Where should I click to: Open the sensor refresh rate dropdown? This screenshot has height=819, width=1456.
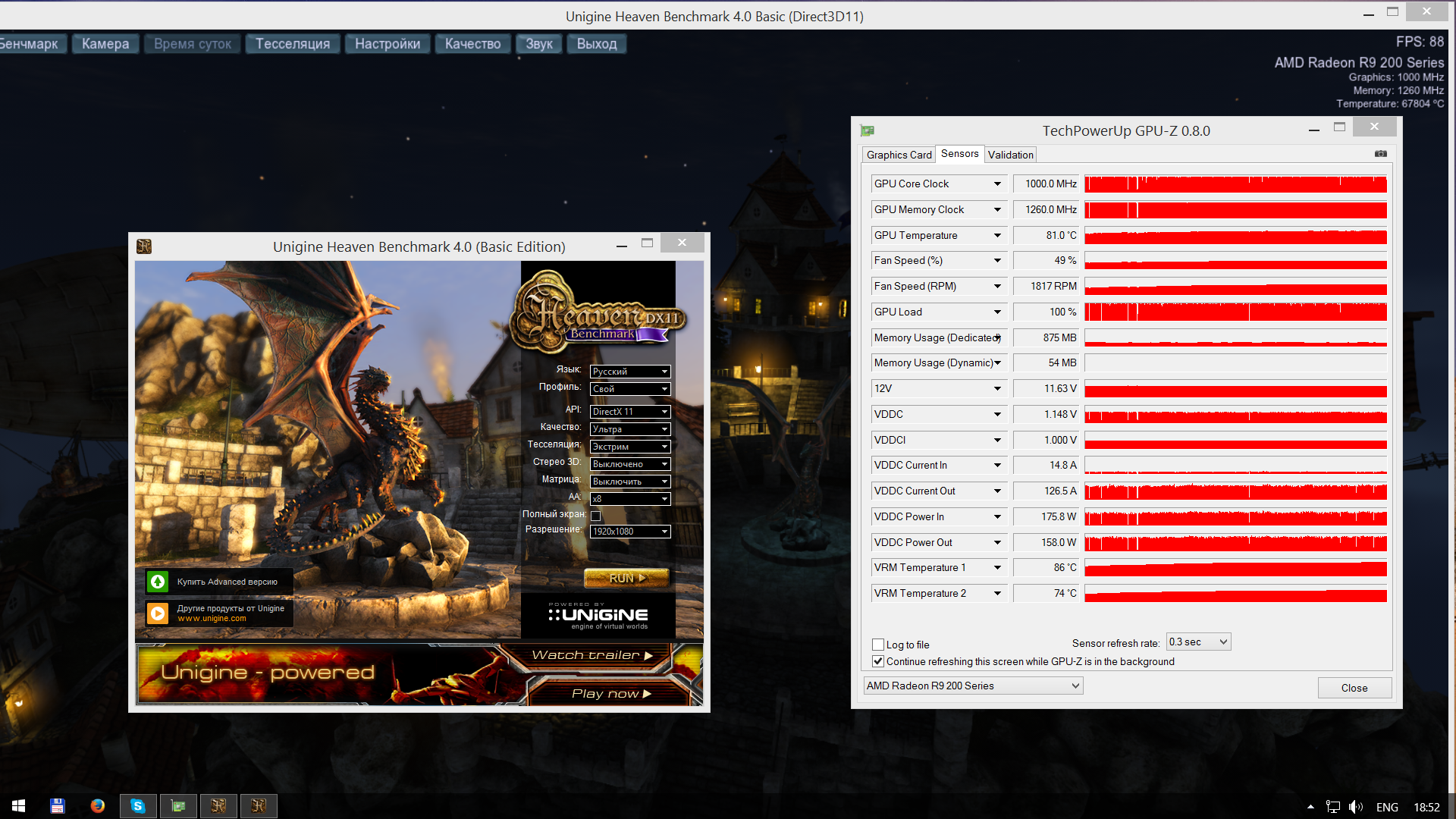point(1198,642)
